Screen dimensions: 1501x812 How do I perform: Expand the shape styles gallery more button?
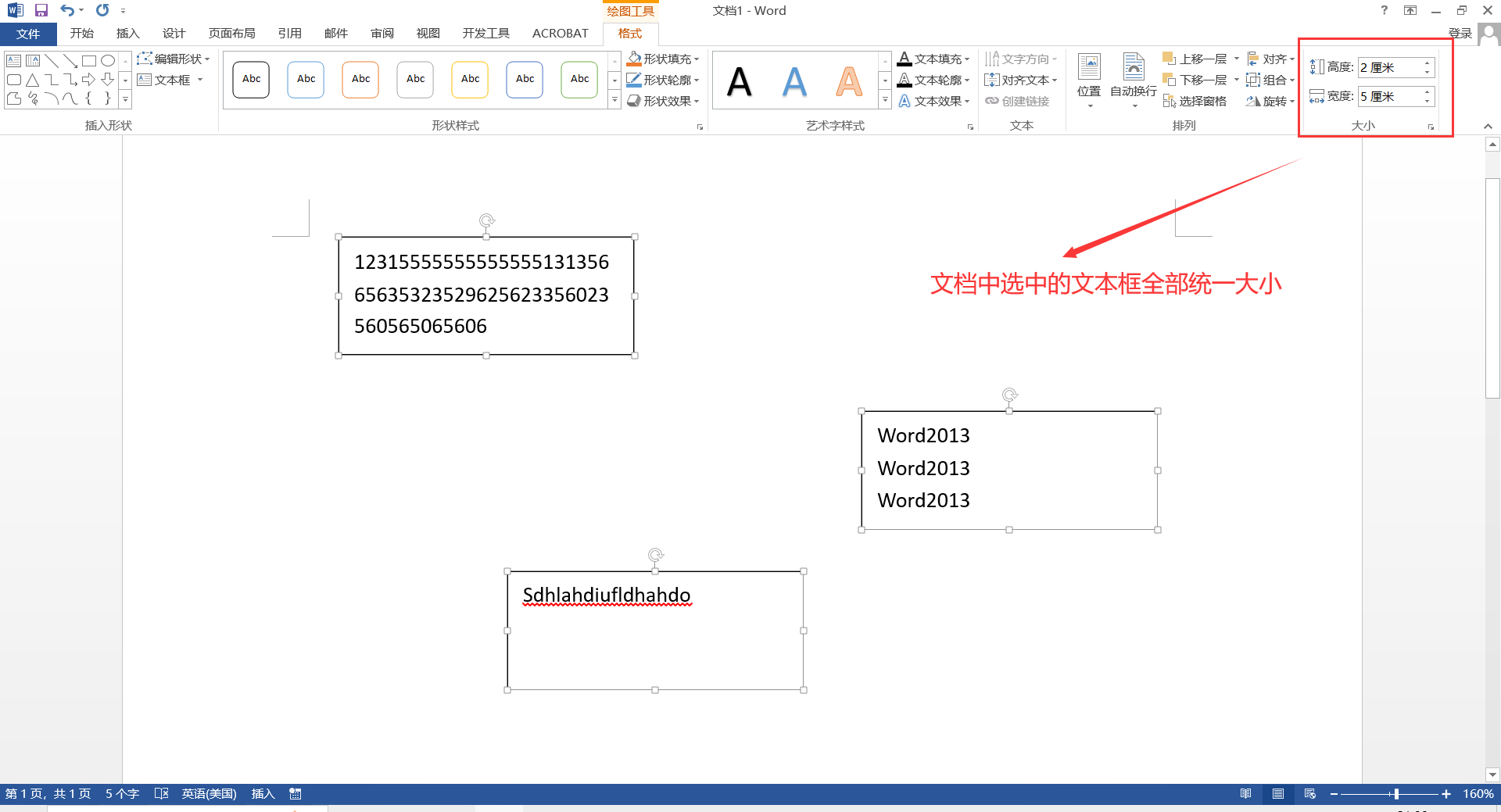point(614,100)
